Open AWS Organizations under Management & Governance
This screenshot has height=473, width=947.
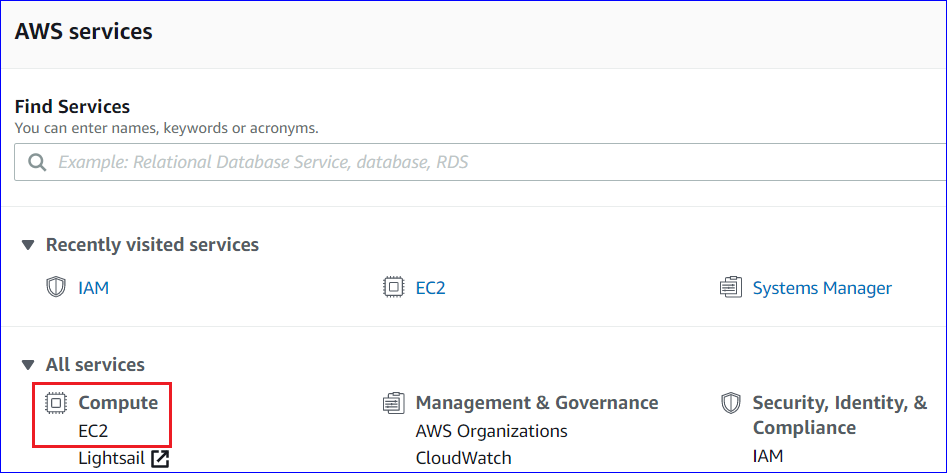492,431
